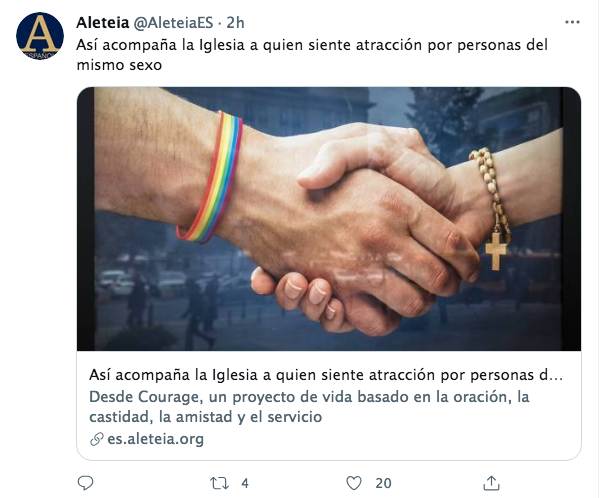Open the share upload icon

[491, 483]
